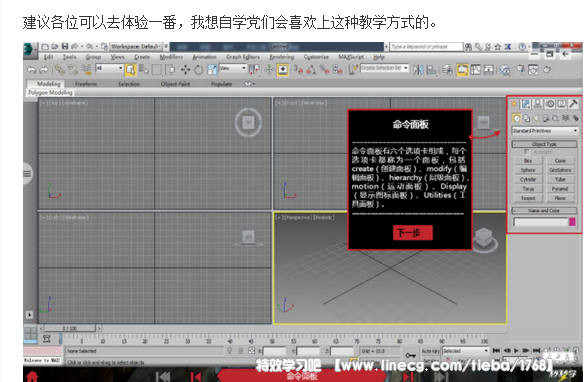Click the Sphere primitive button
587x382 pixels.
(x=528, y=170)
